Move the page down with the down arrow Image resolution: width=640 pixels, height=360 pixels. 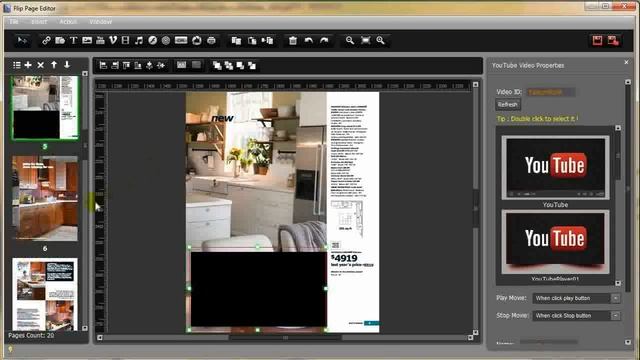click(x=67, y=64)
